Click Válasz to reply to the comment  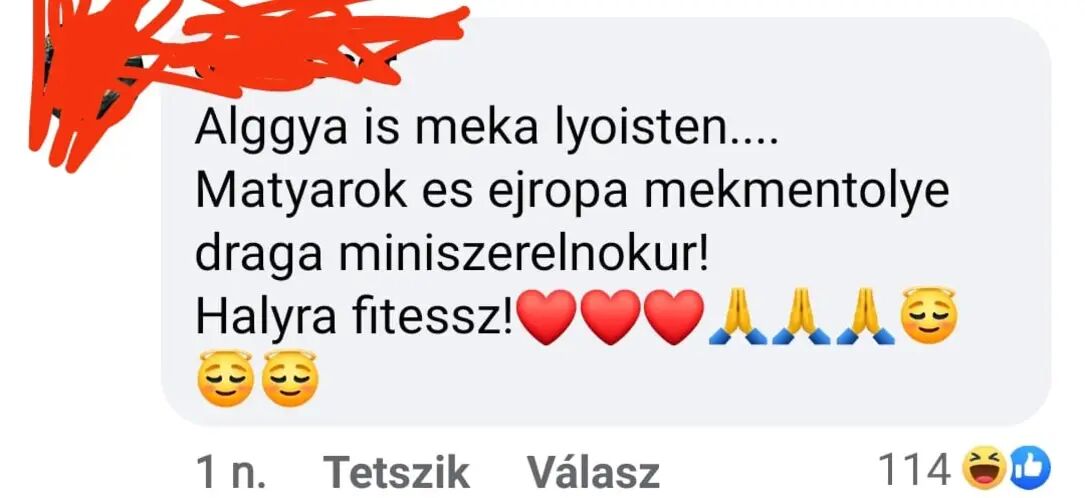click(593, 472)
